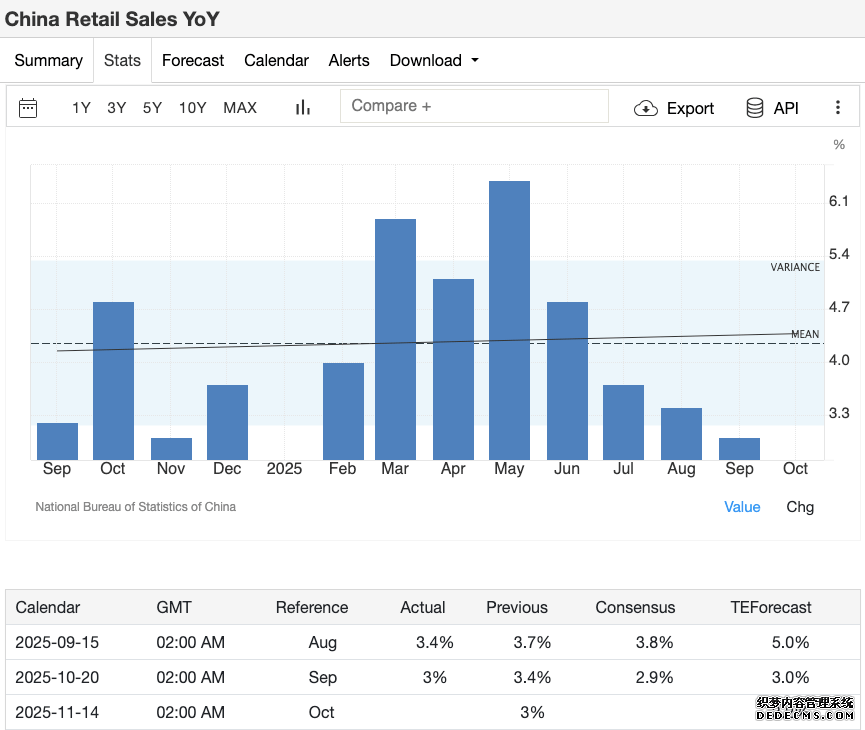Image resolution: width=865 pixels, height=730 pixels.
Task: Switch to the Summary tab
Action: 49,60
